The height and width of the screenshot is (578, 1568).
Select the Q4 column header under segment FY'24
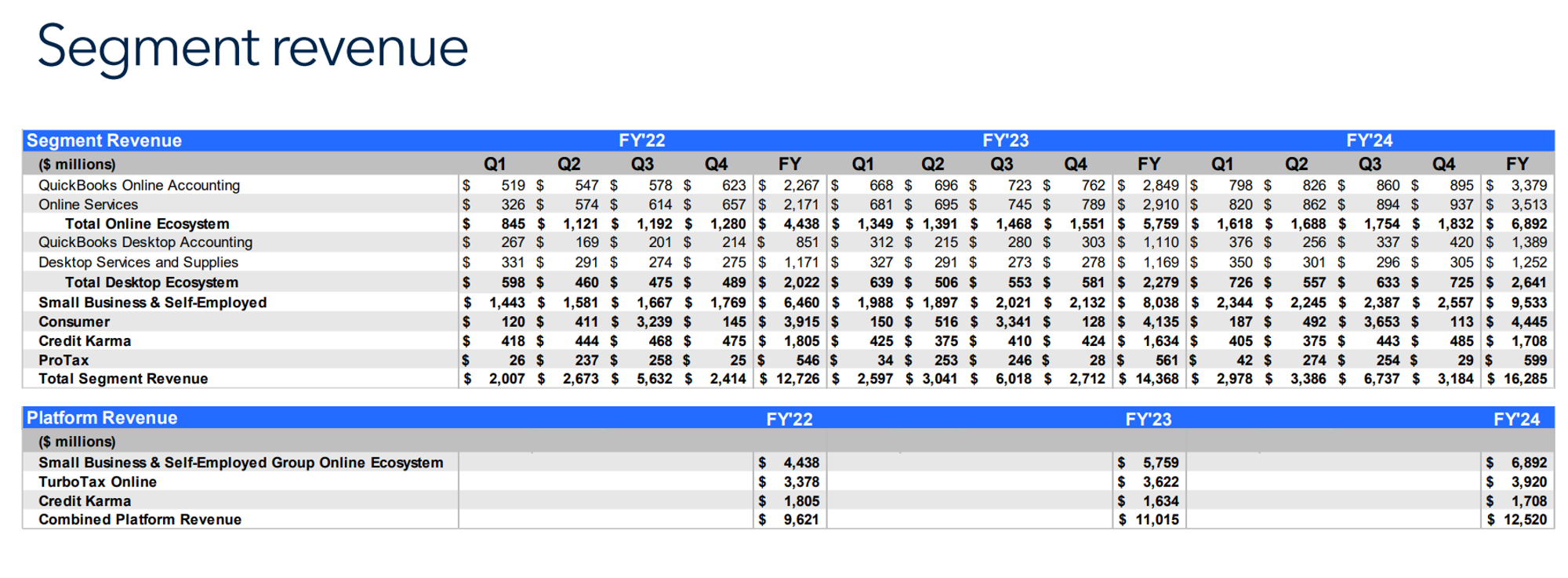[1444, 164]
